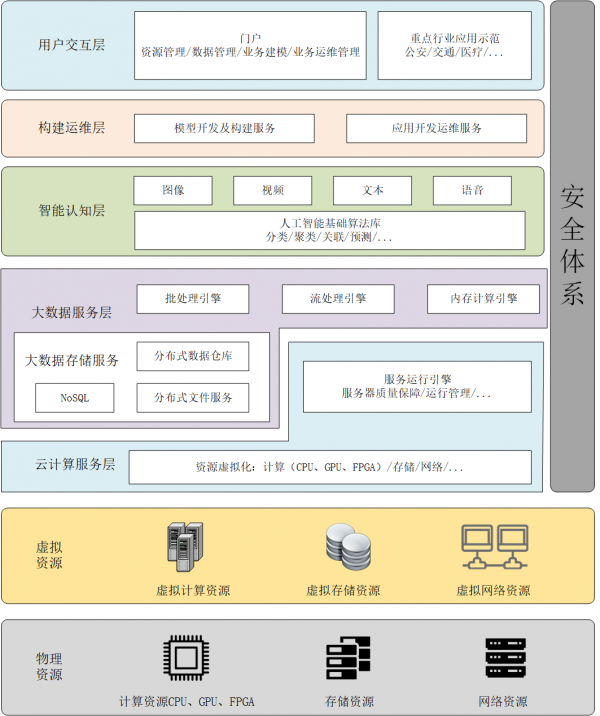Choose the 语音 box
Image resolution: width=600 pixels, height=716 pixels.
(472, 190)
